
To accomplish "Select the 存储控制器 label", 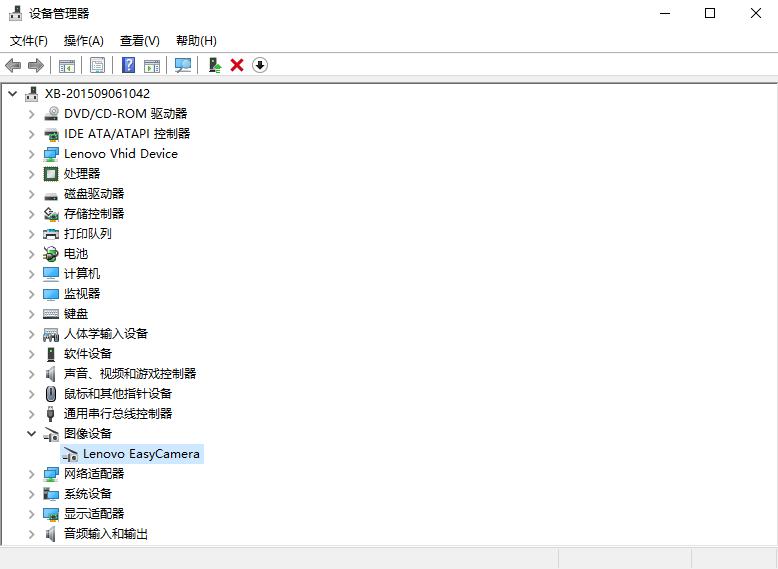I will pyautogui.click(x=94, y=214).
